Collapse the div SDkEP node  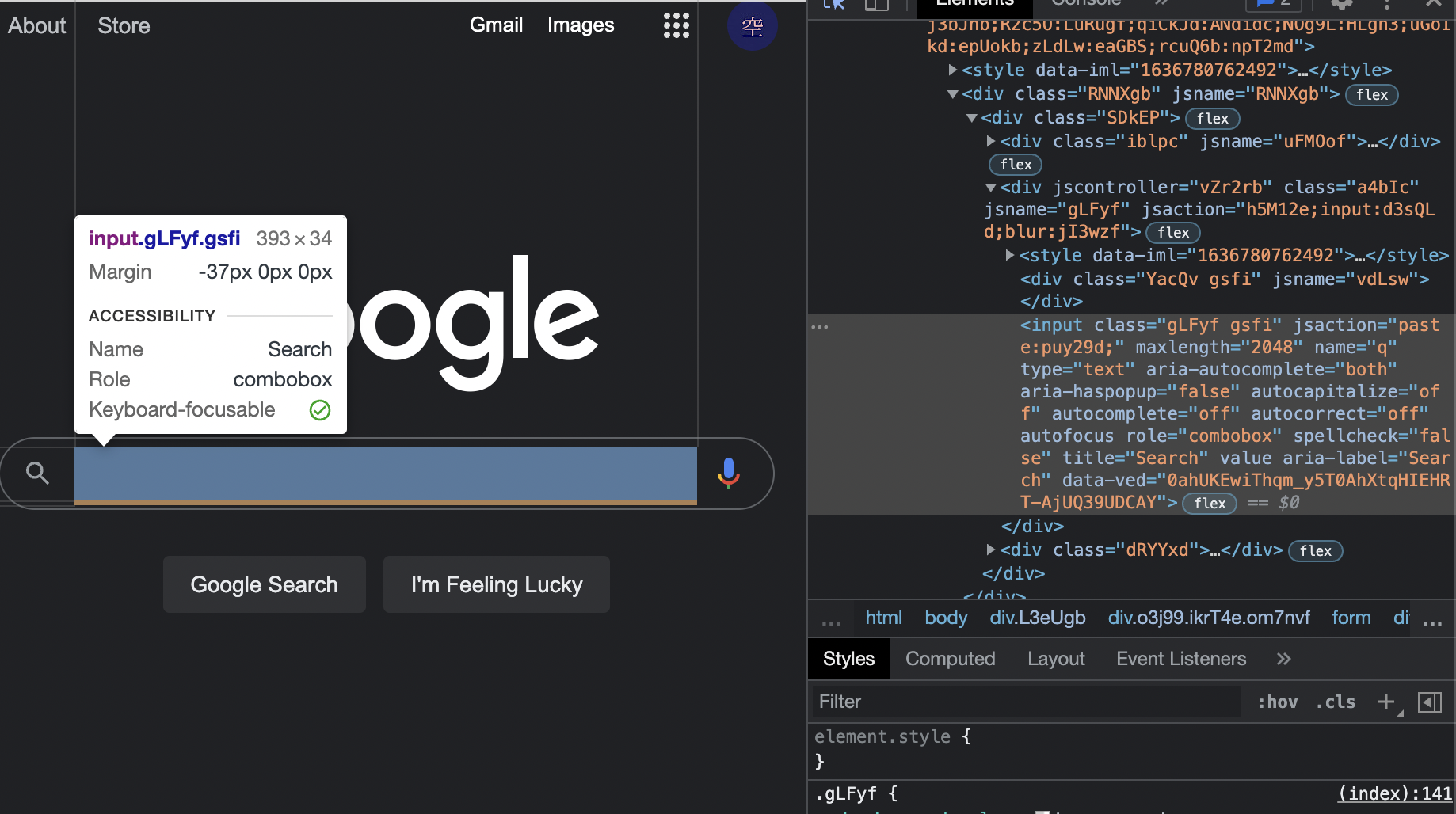click(972, 118)
